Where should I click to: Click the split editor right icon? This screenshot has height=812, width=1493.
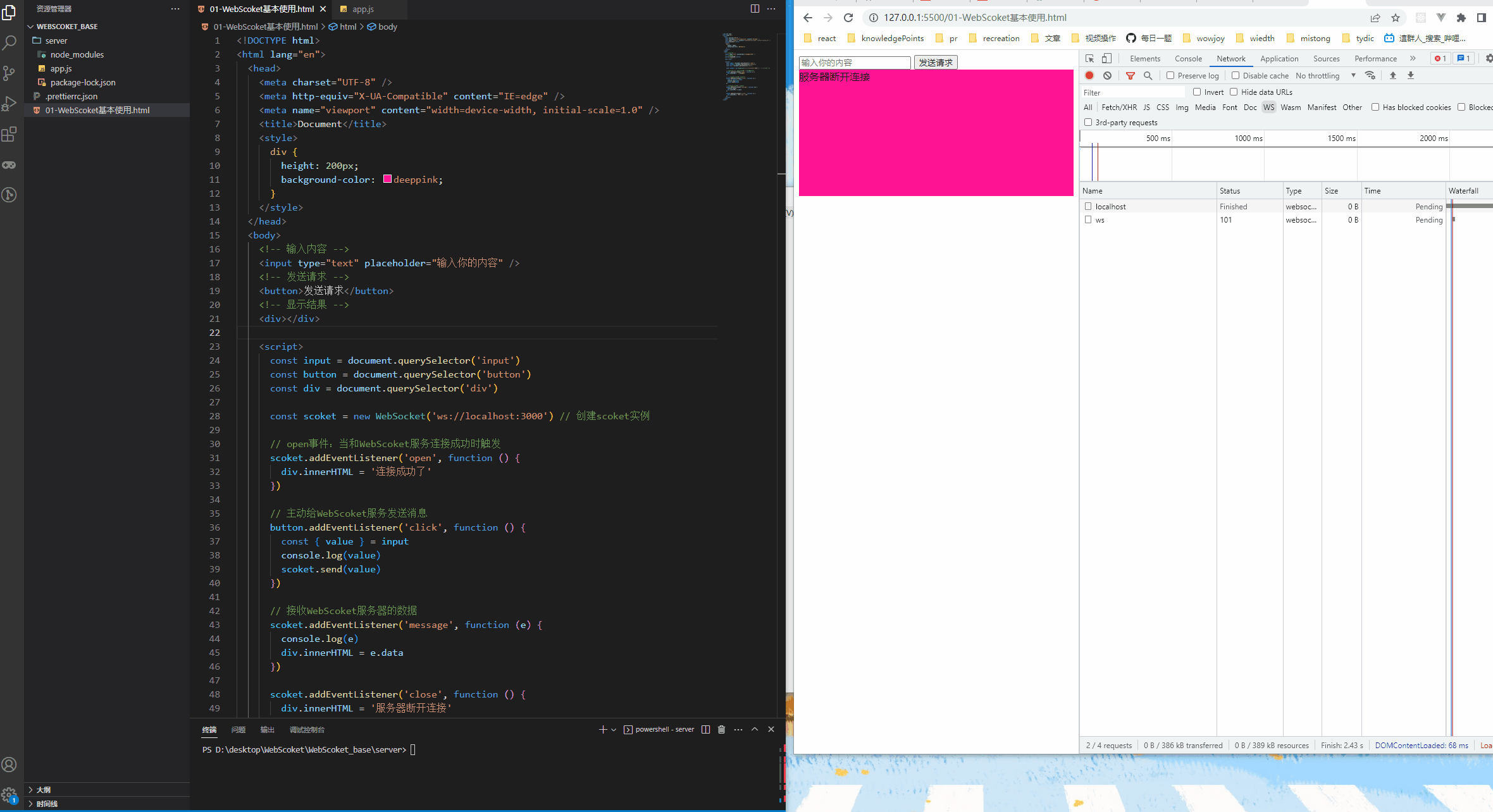coord(755,9)
